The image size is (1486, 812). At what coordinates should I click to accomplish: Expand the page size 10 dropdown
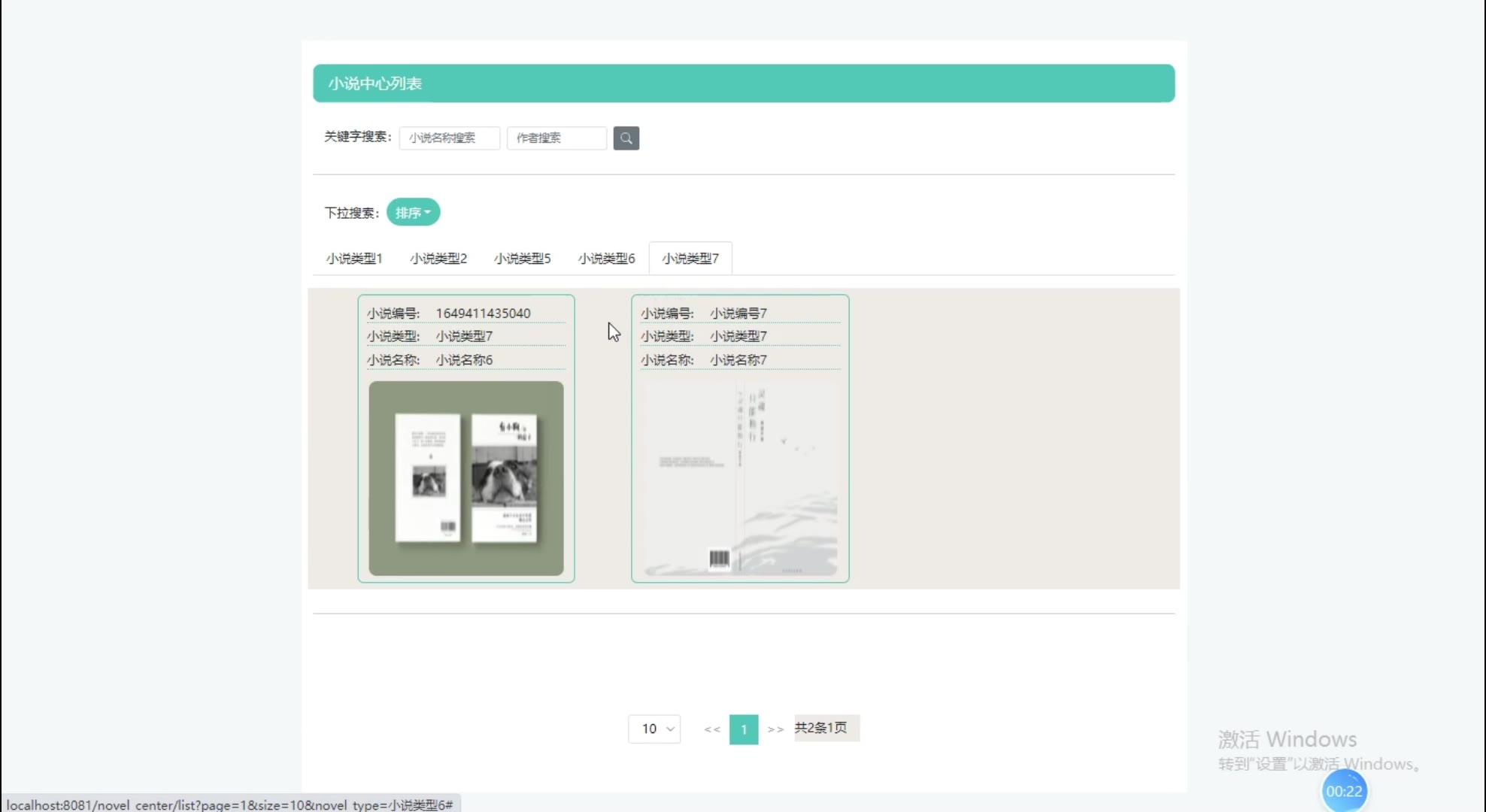654,729
